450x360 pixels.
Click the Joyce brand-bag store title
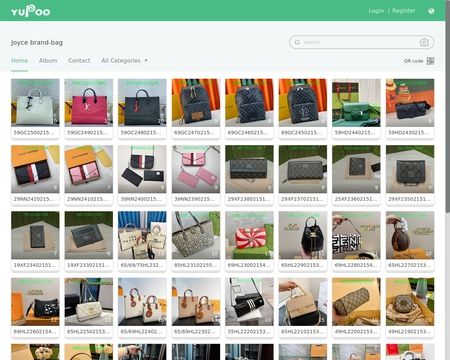[x=37, y=42]
